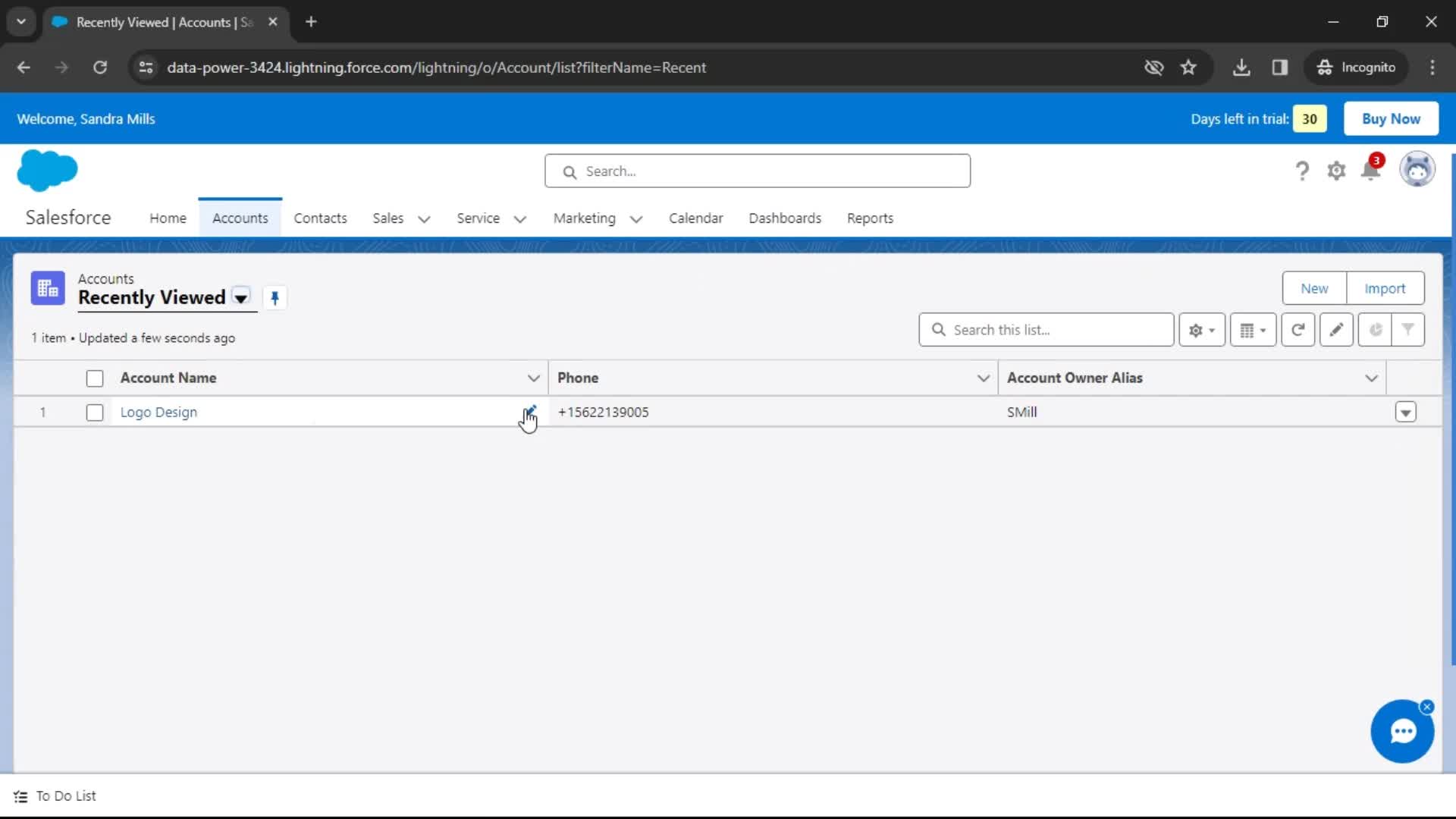
Task: Open the Contacts tab
Action: pos(320,218)
